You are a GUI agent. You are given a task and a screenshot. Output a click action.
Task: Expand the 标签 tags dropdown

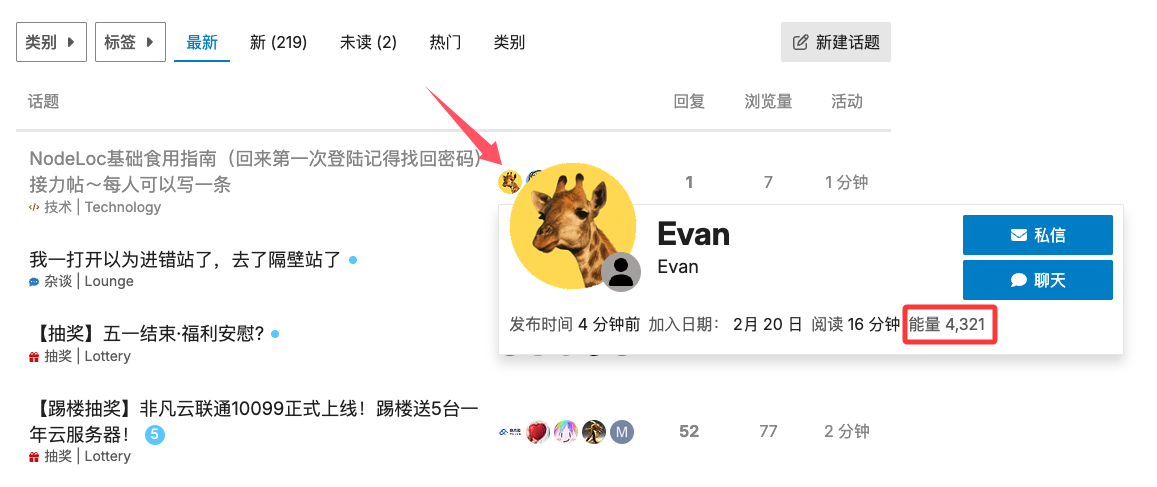click(130, 42)
